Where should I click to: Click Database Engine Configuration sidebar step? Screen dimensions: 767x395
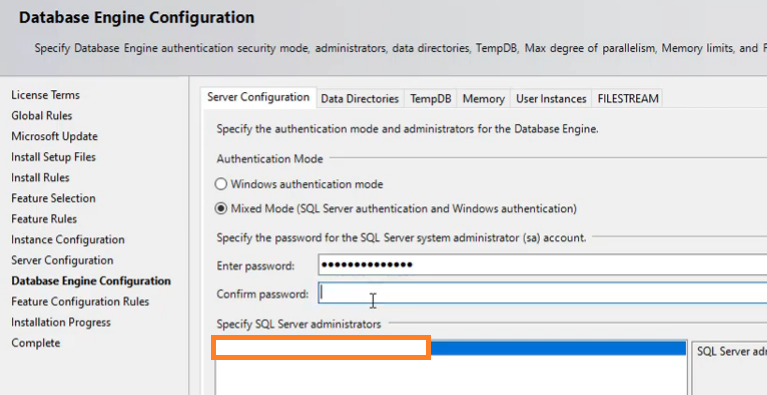point(91,281)
